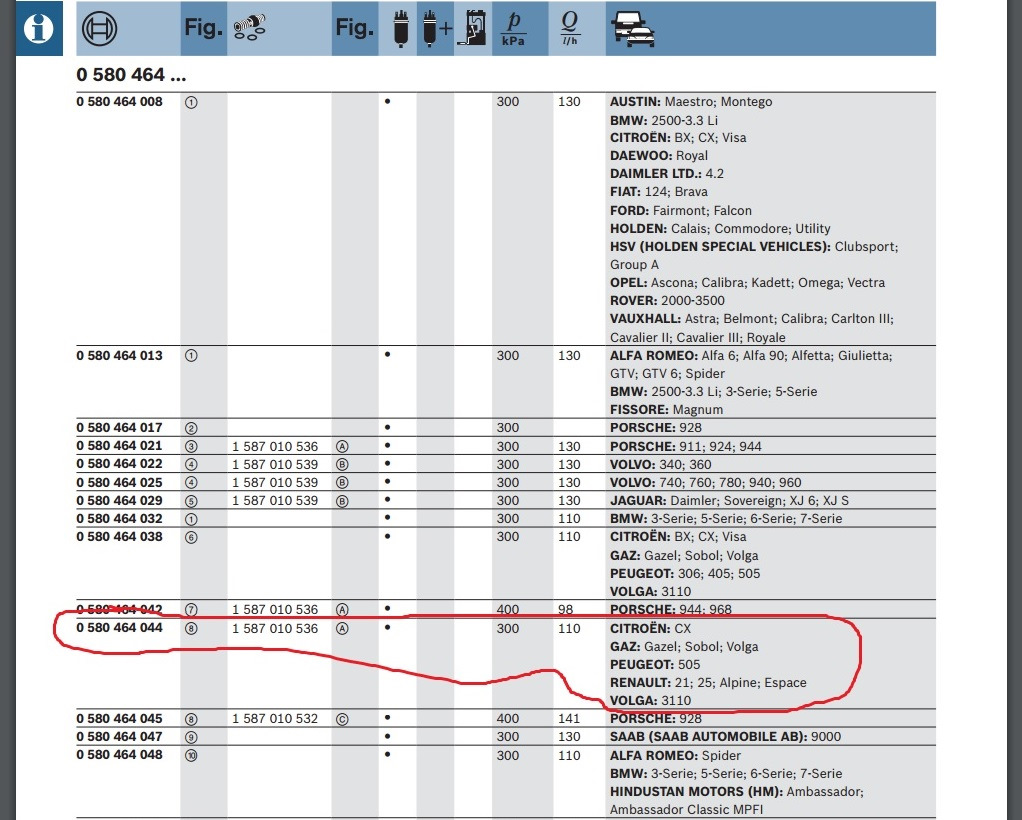This screenshot has width=1022, height=820.
Task: Click the DAIMLER LTD.: 4.2 line
Action: (667, 174)
